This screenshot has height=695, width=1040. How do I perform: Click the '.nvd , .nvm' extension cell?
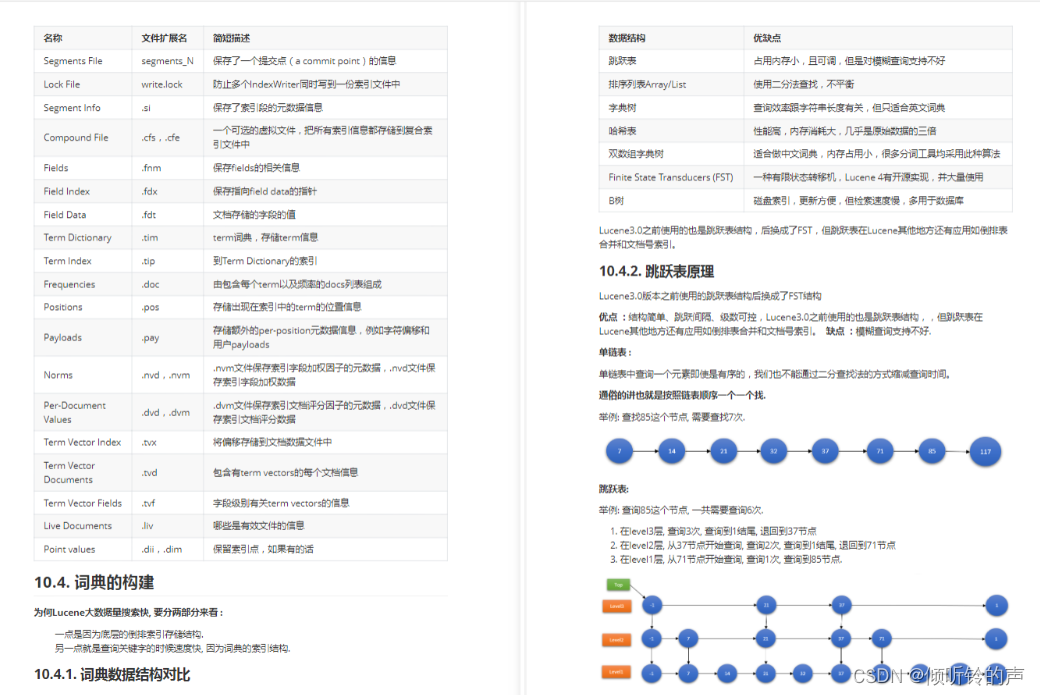[x=167, y=375]
